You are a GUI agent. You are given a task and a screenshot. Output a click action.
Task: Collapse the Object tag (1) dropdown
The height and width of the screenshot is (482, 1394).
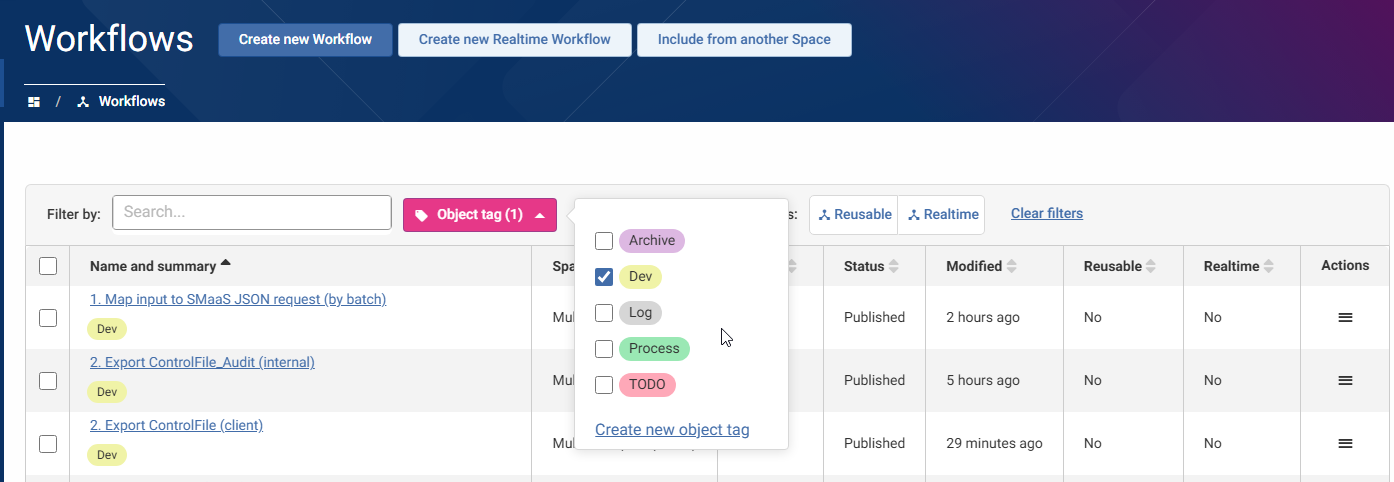click(x=480, y=215)
